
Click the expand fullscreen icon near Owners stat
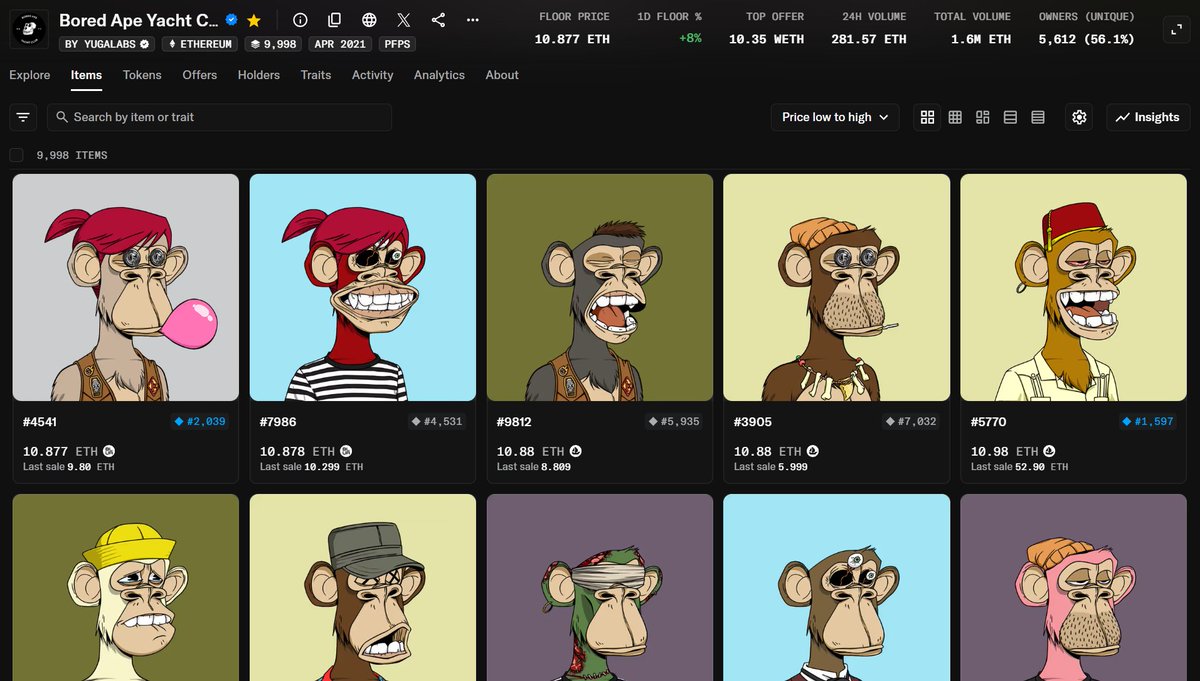pyautogui.click(x=1176, y=30)
